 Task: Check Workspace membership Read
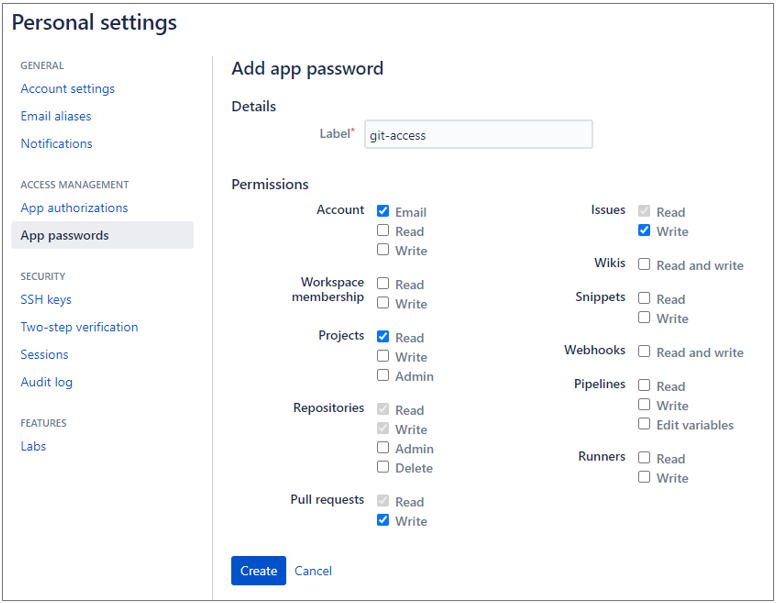[x=383, y=283]
